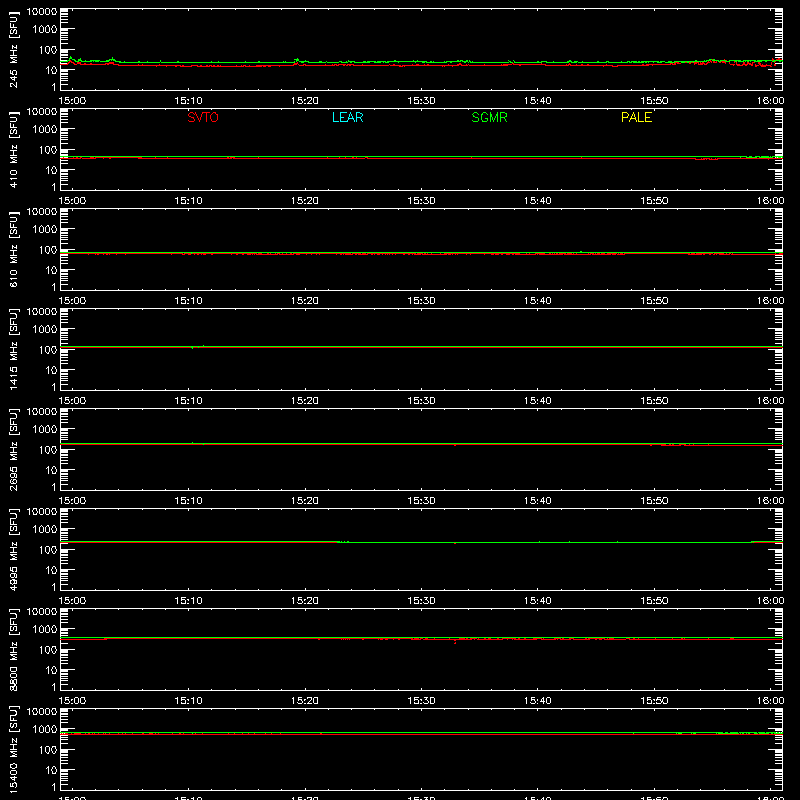Select the 1415 MHz [SFU] axis title
Screen dimensions: 800x800
click(13, 349)
